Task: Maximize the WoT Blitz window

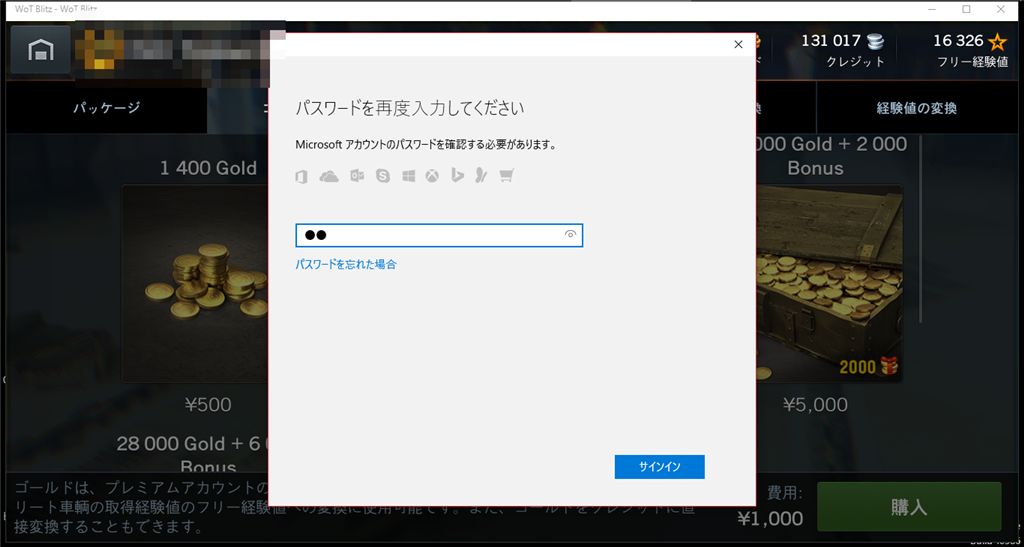Action: [967, 9]
